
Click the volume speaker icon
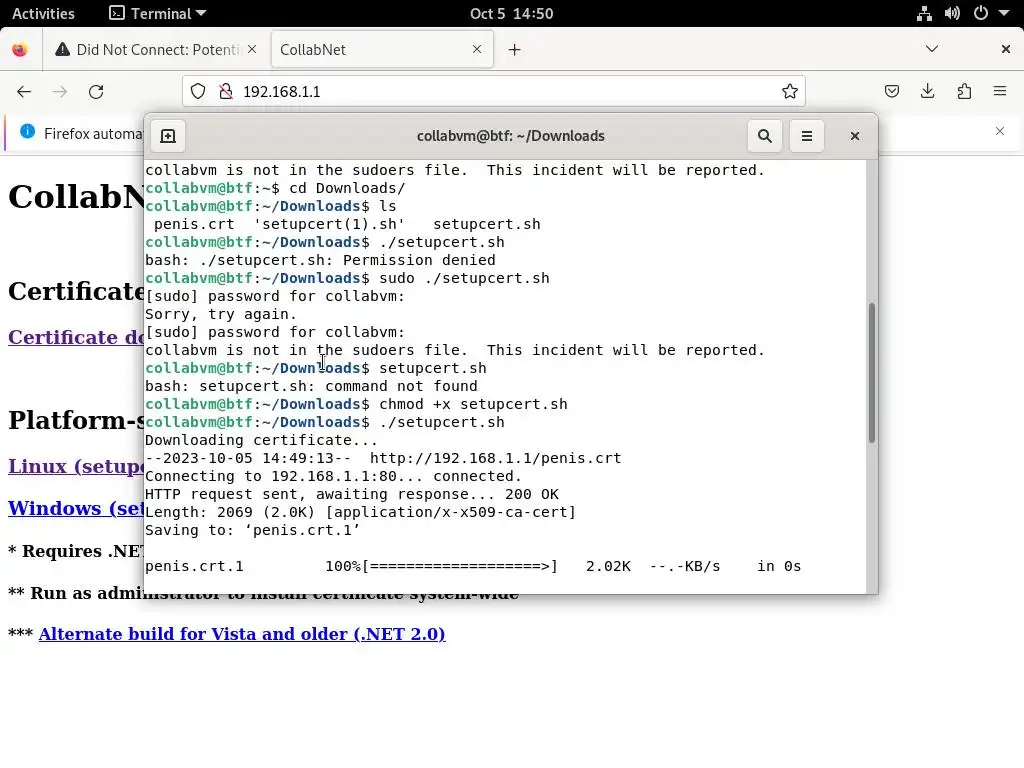952,13
